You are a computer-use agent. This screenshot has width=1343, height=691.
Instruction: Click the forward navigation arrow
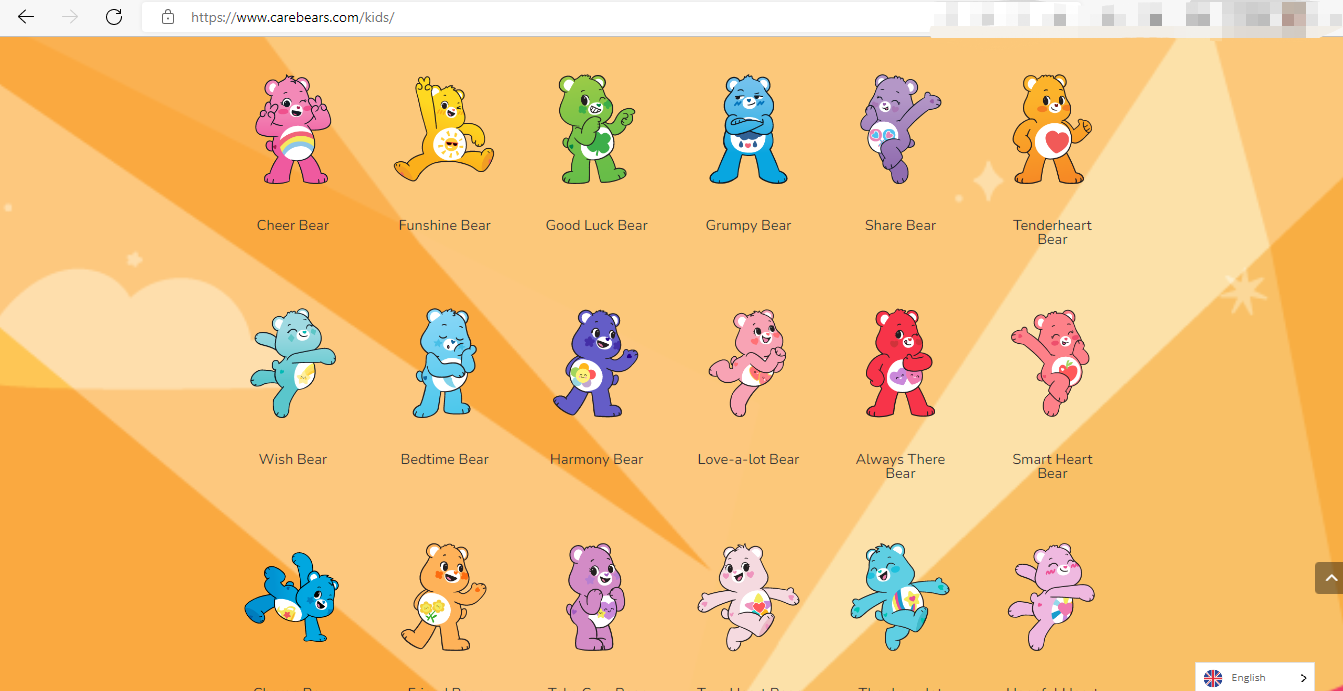[x=68, y=17]
